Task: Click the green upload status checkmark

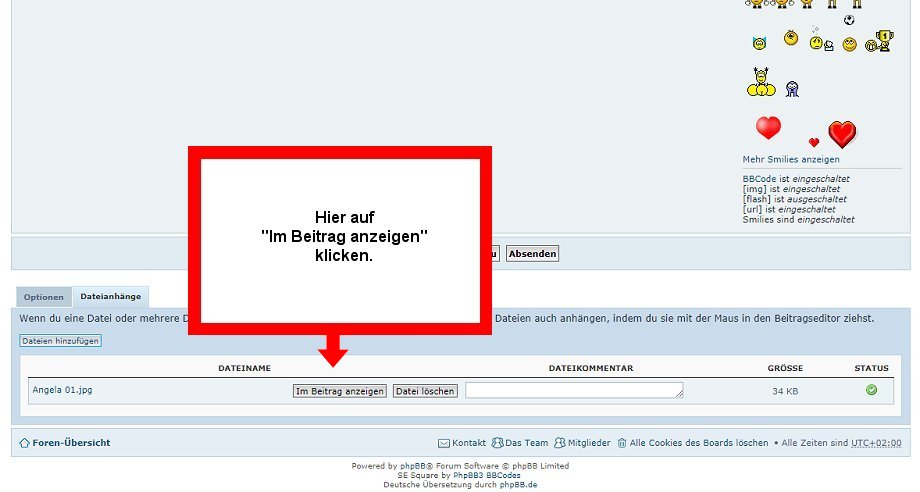Action: [x=871, y=390]
